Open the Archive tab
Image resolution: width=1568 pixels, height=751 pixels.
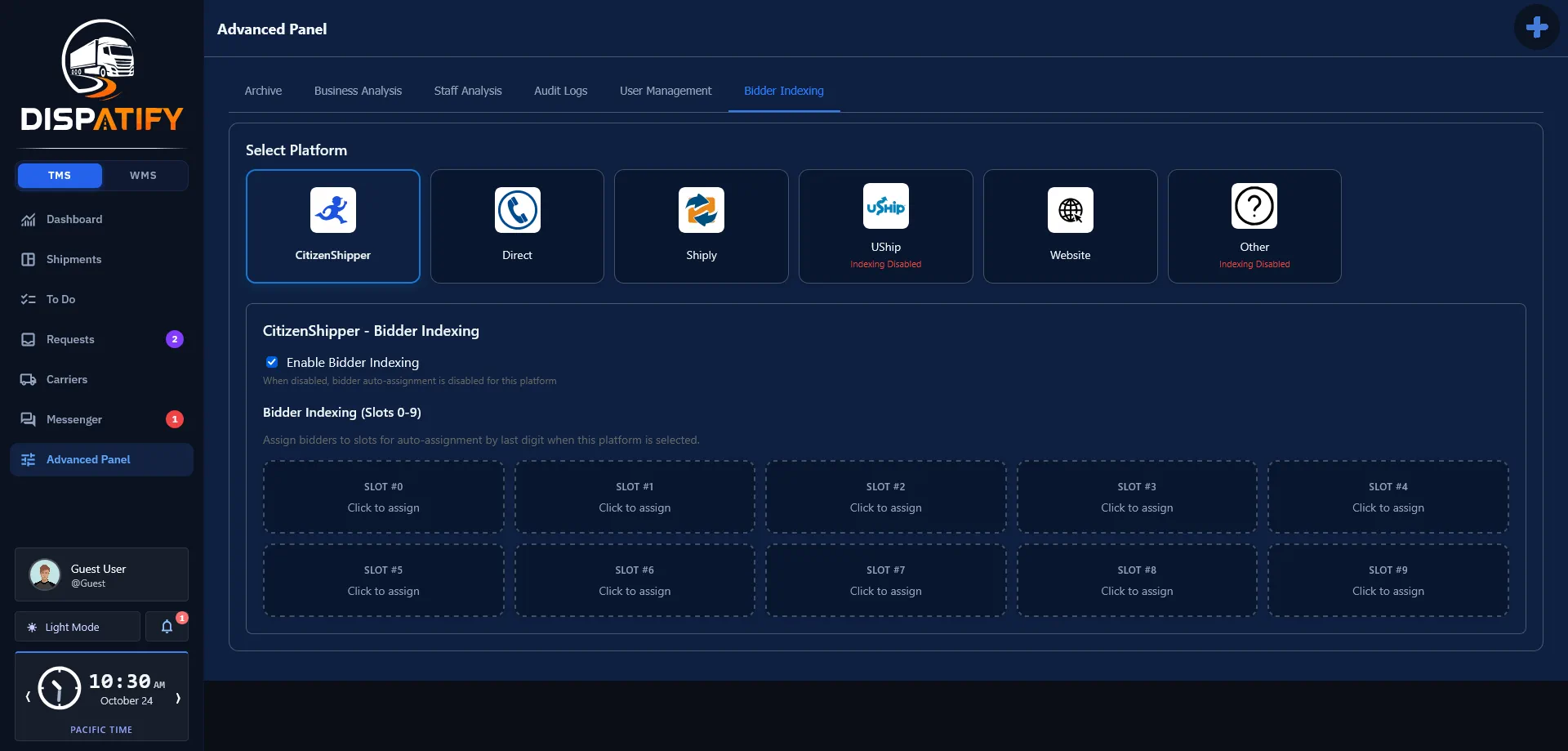[263, 91]
